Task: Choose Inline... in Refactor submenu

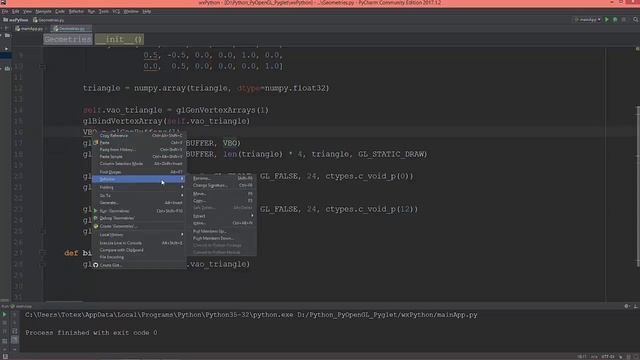Action: [222, 223]
